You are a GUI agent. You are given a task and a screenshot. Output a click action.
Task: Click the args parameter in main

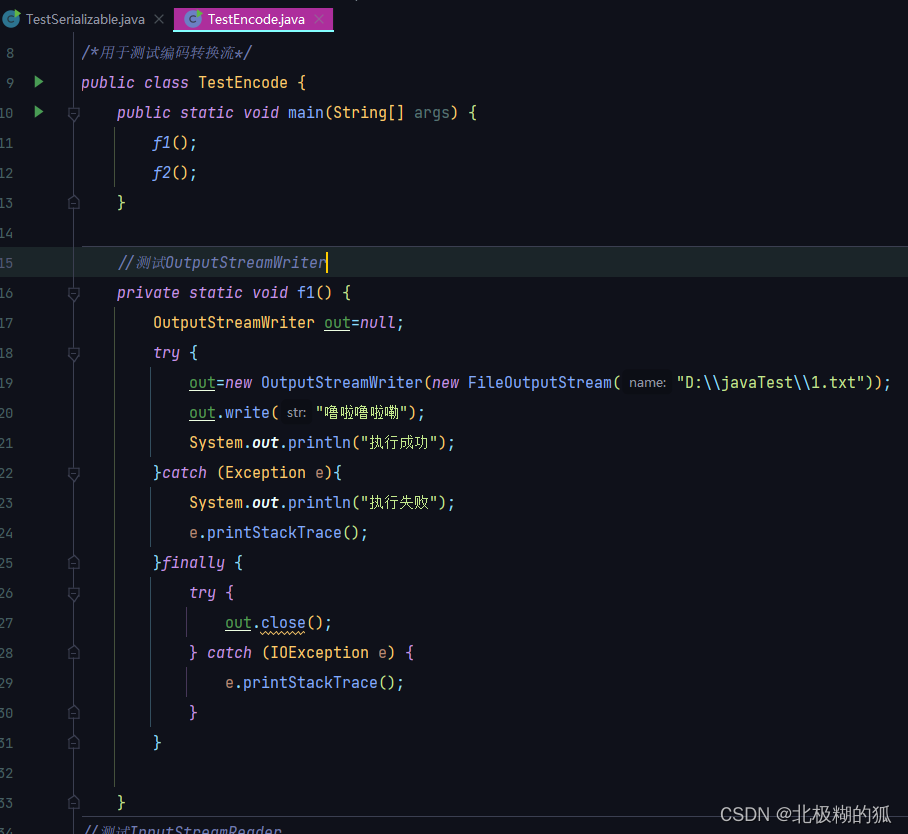pyautogui.click(x=431, y=112)
